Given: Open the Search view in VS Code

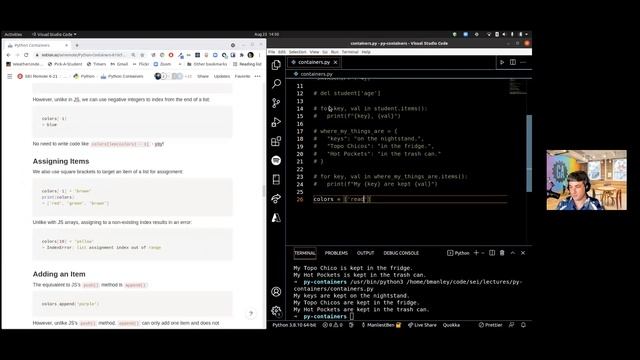Looking at the screenshot, I should 276,84.
